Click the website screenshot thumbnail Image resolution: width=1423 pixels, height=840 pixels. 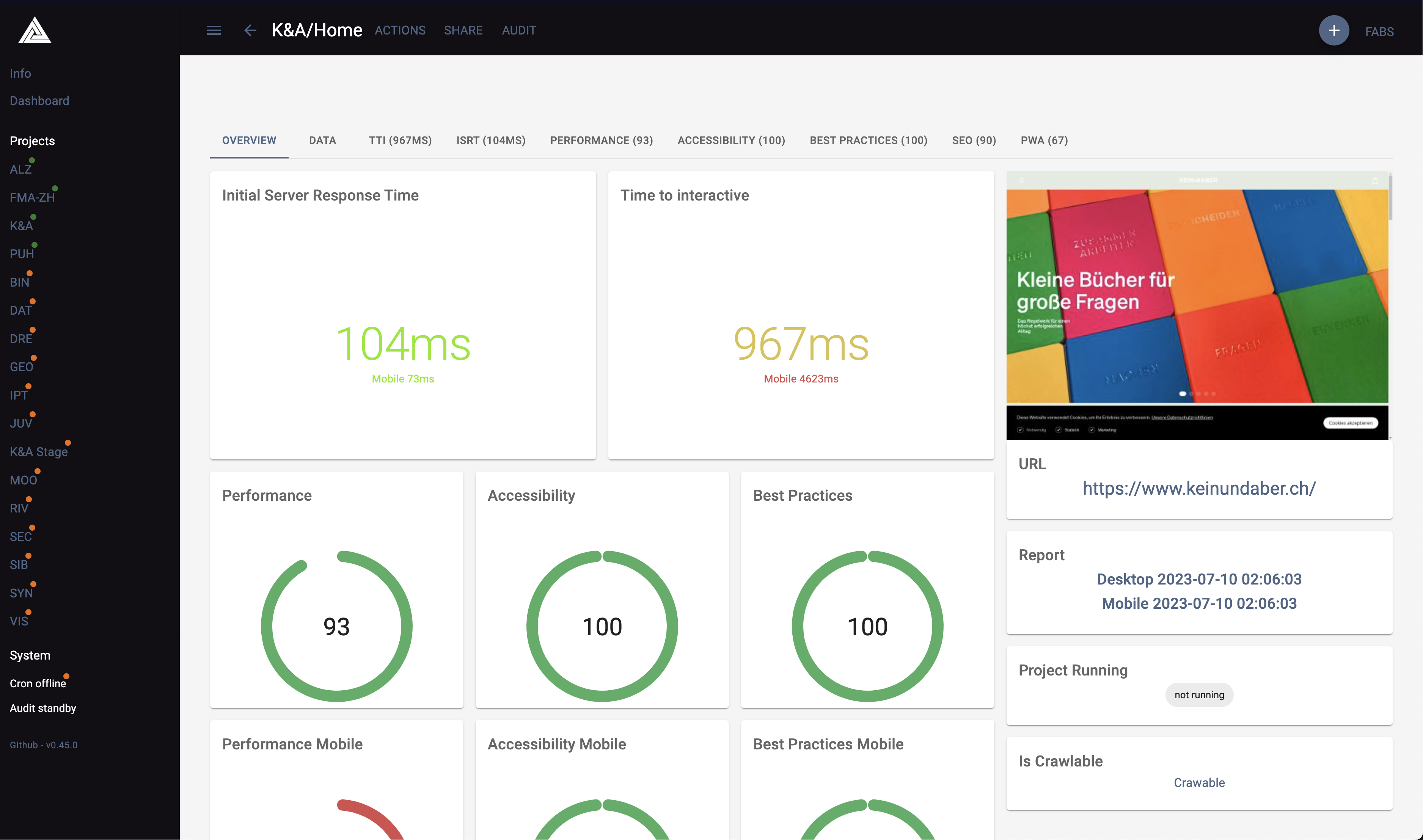pyautogui.click(x=1197, y=306)
